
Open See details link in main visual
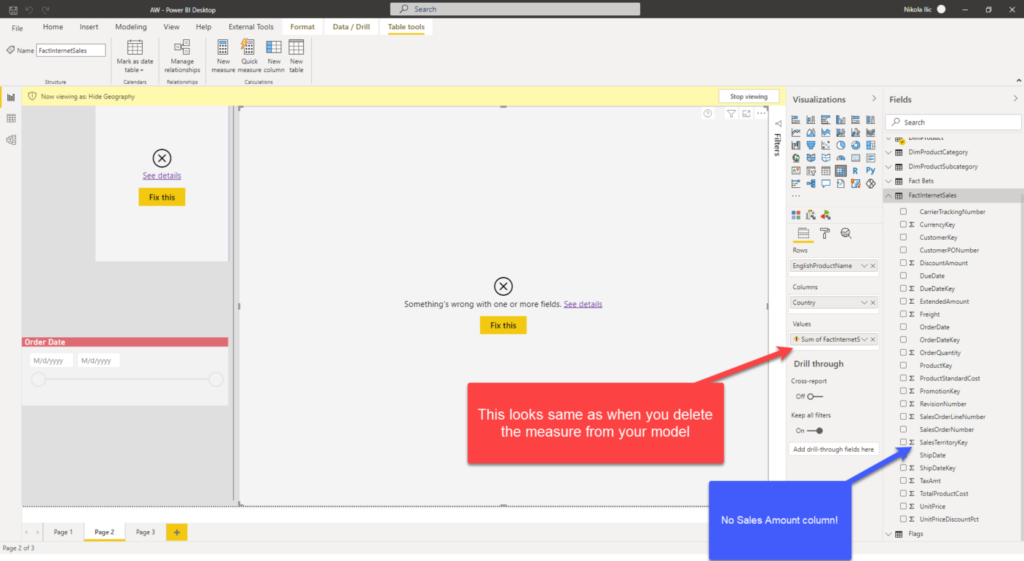tap(583, 304)
